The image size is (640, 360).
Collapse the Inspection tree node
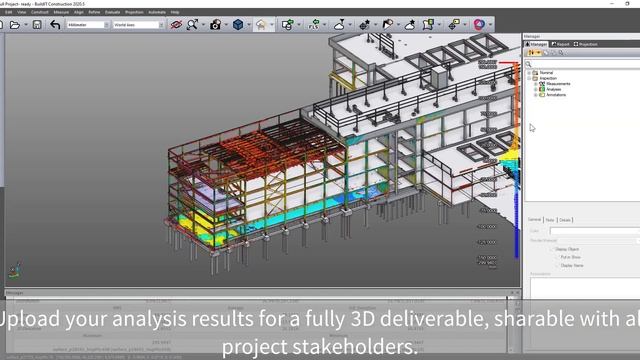click(529, 78)
